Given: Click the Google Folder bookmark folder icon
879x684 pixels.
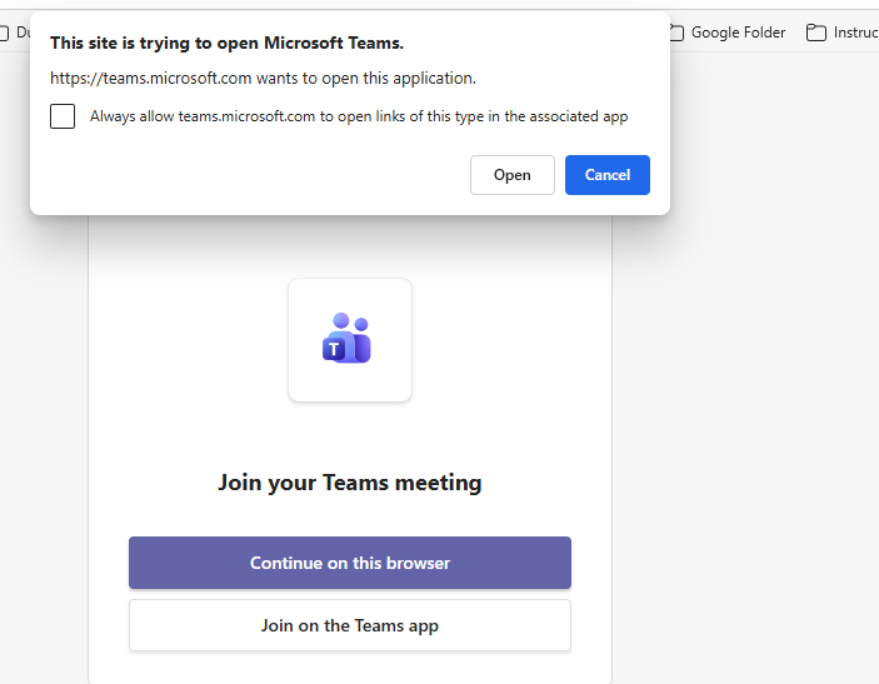Looking at the screenshot, I should pos(676,33).
